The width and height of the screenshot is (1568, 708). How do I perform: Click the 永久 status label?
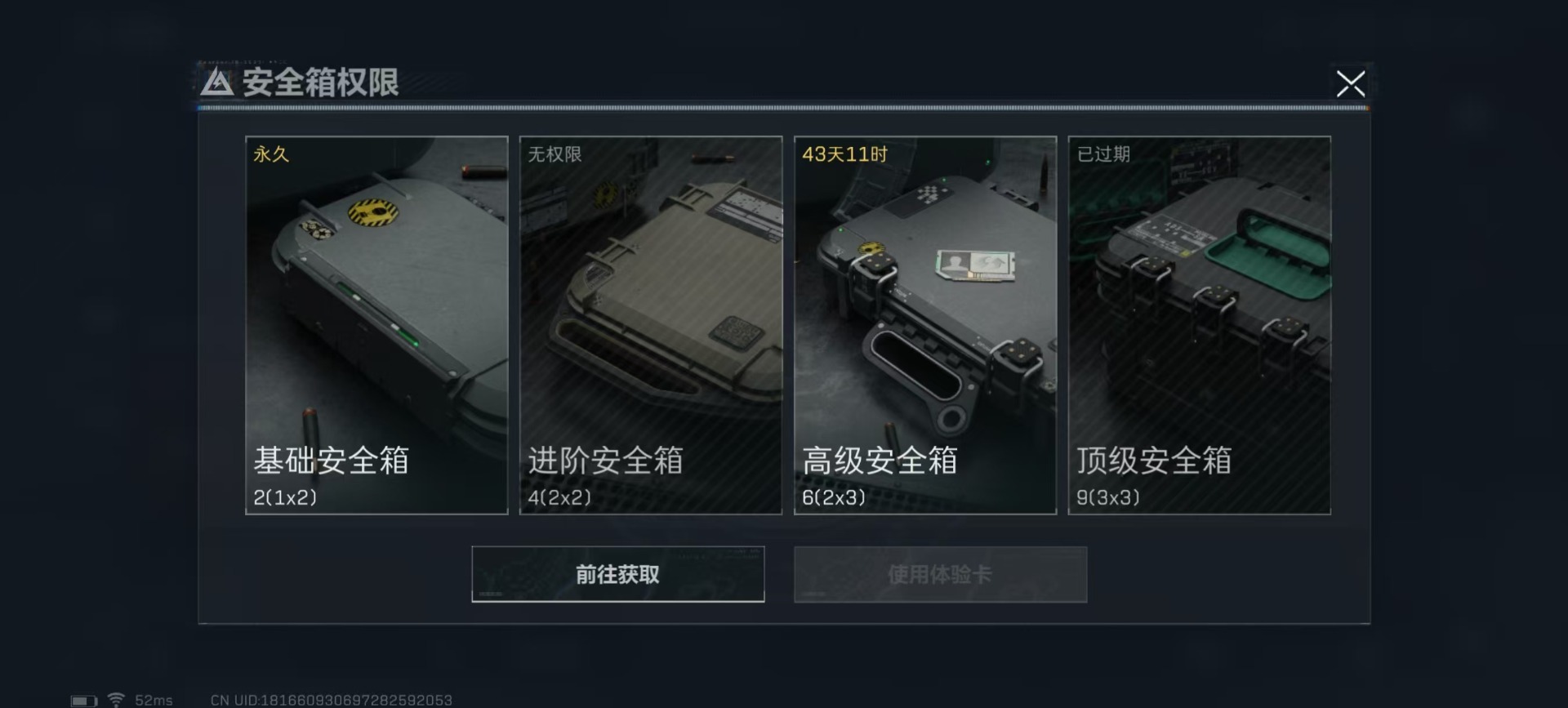[271, 154]
